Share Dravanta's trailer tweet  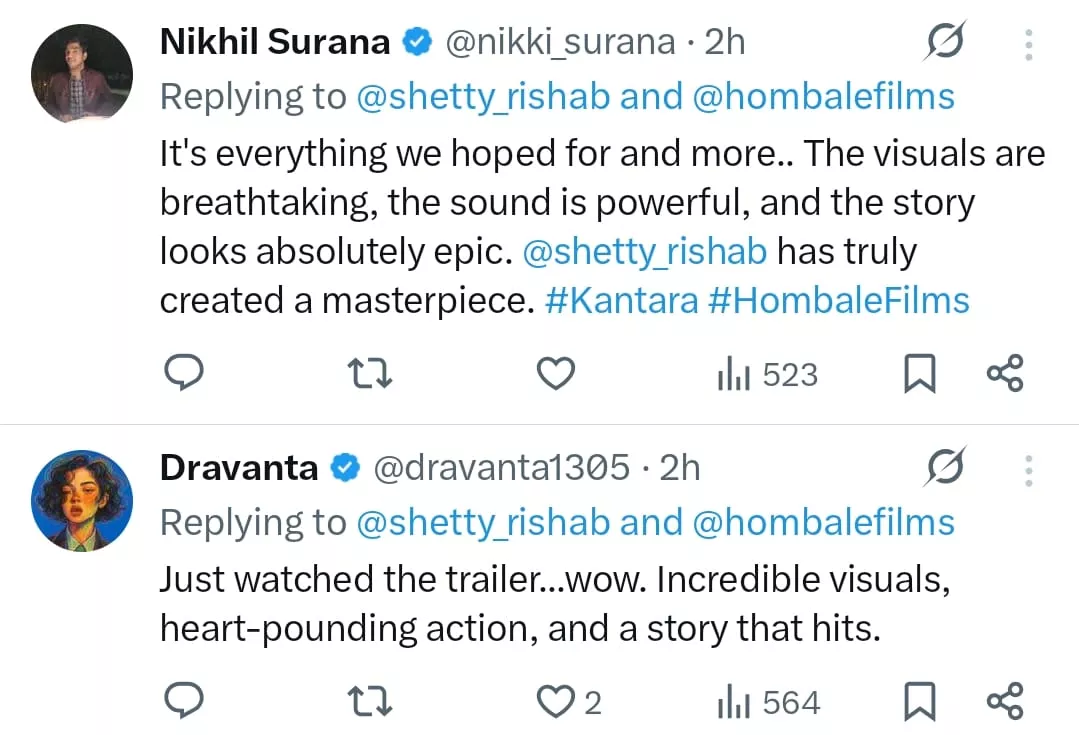pos(1005,702)
